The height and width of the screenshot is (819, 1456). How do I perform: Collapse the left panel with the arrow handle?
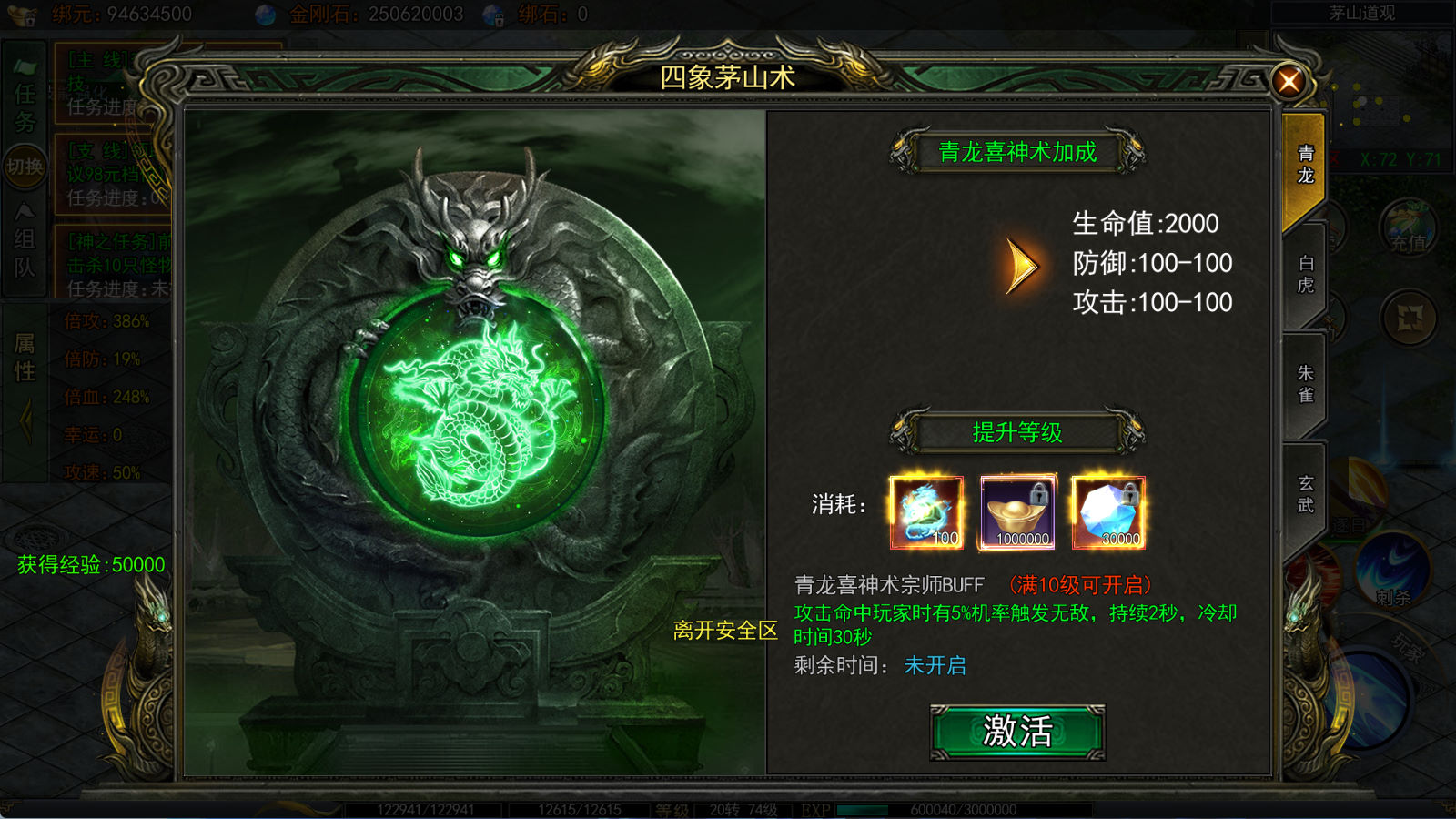coord(25,420)
